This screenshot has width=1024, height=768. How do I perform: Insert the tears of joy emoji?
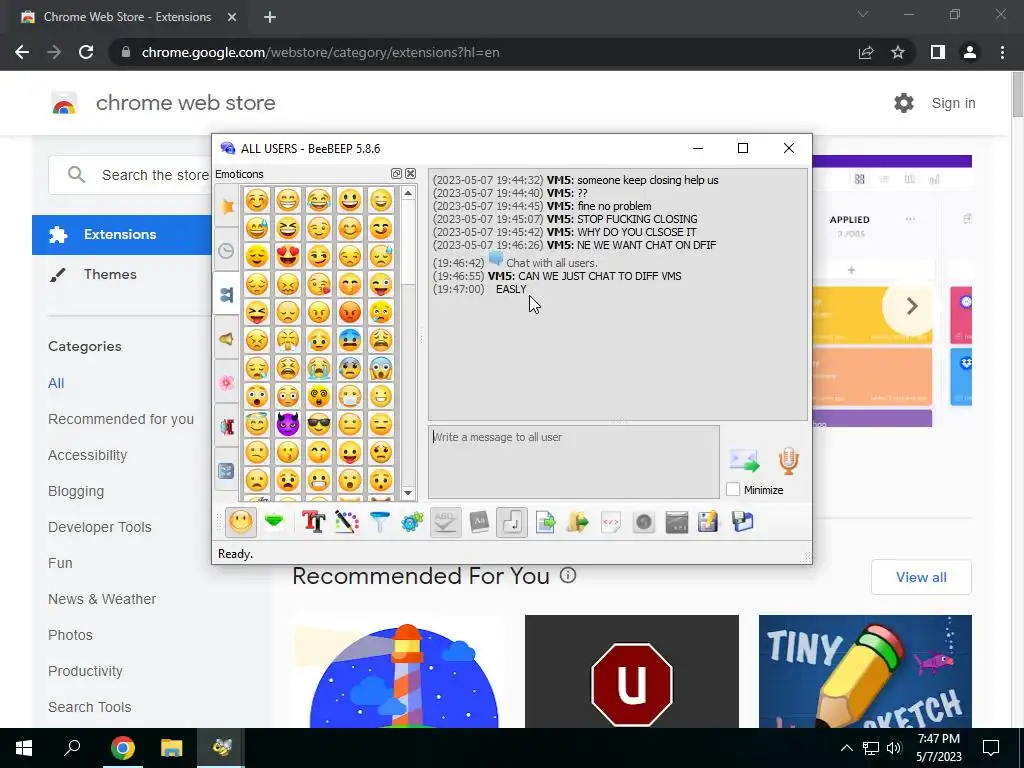(319, 200)
